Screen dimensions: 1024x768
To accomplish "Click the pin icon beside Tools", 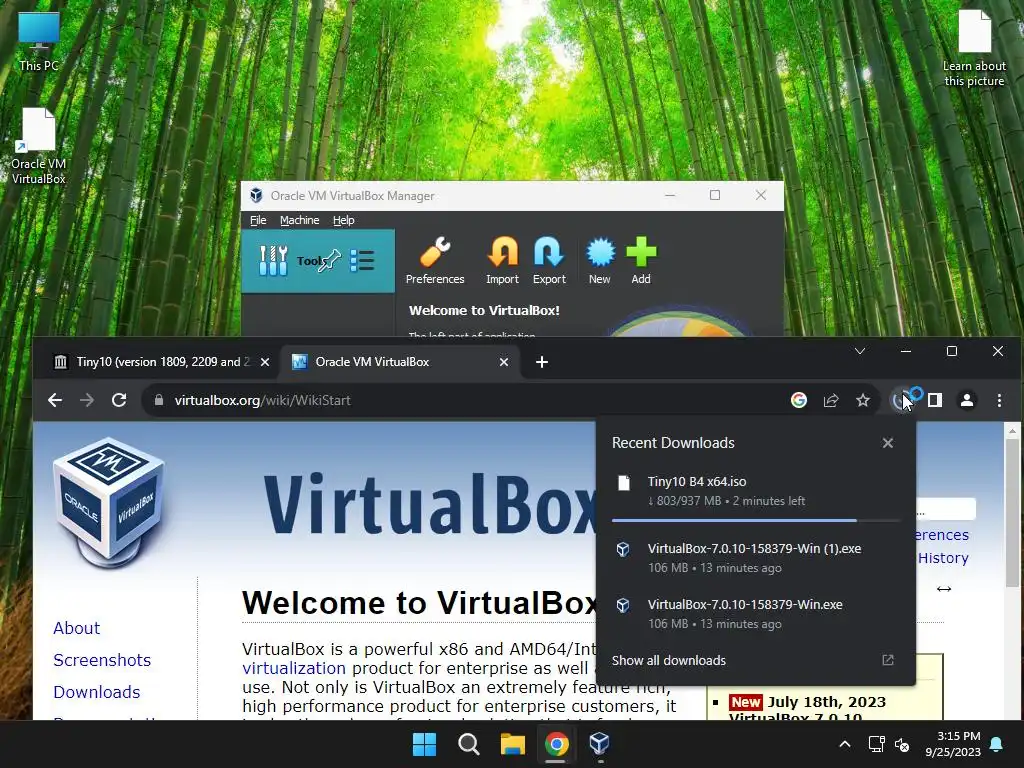I will [x=329, y=261].
